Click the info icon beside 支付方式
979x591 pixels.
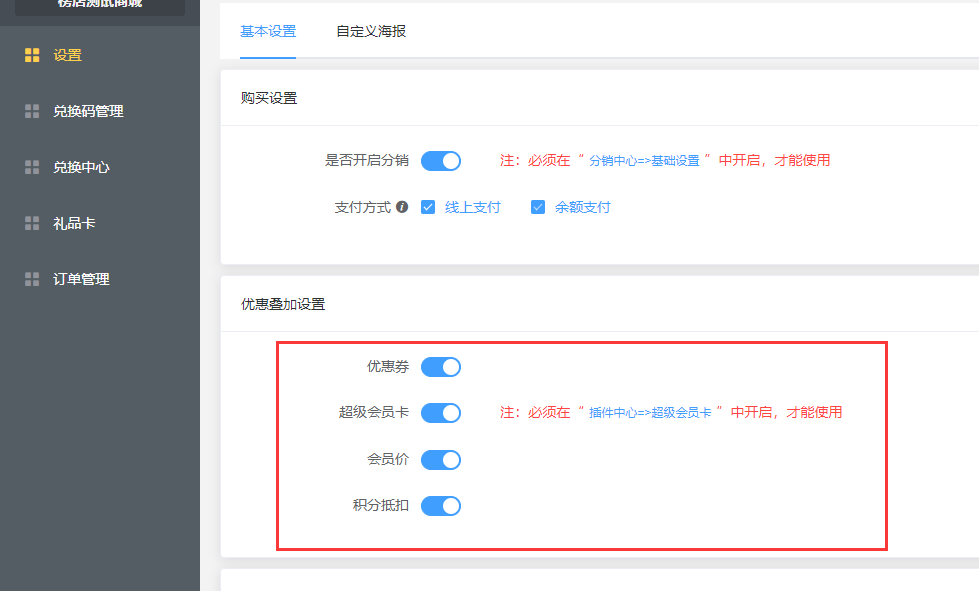402,207
